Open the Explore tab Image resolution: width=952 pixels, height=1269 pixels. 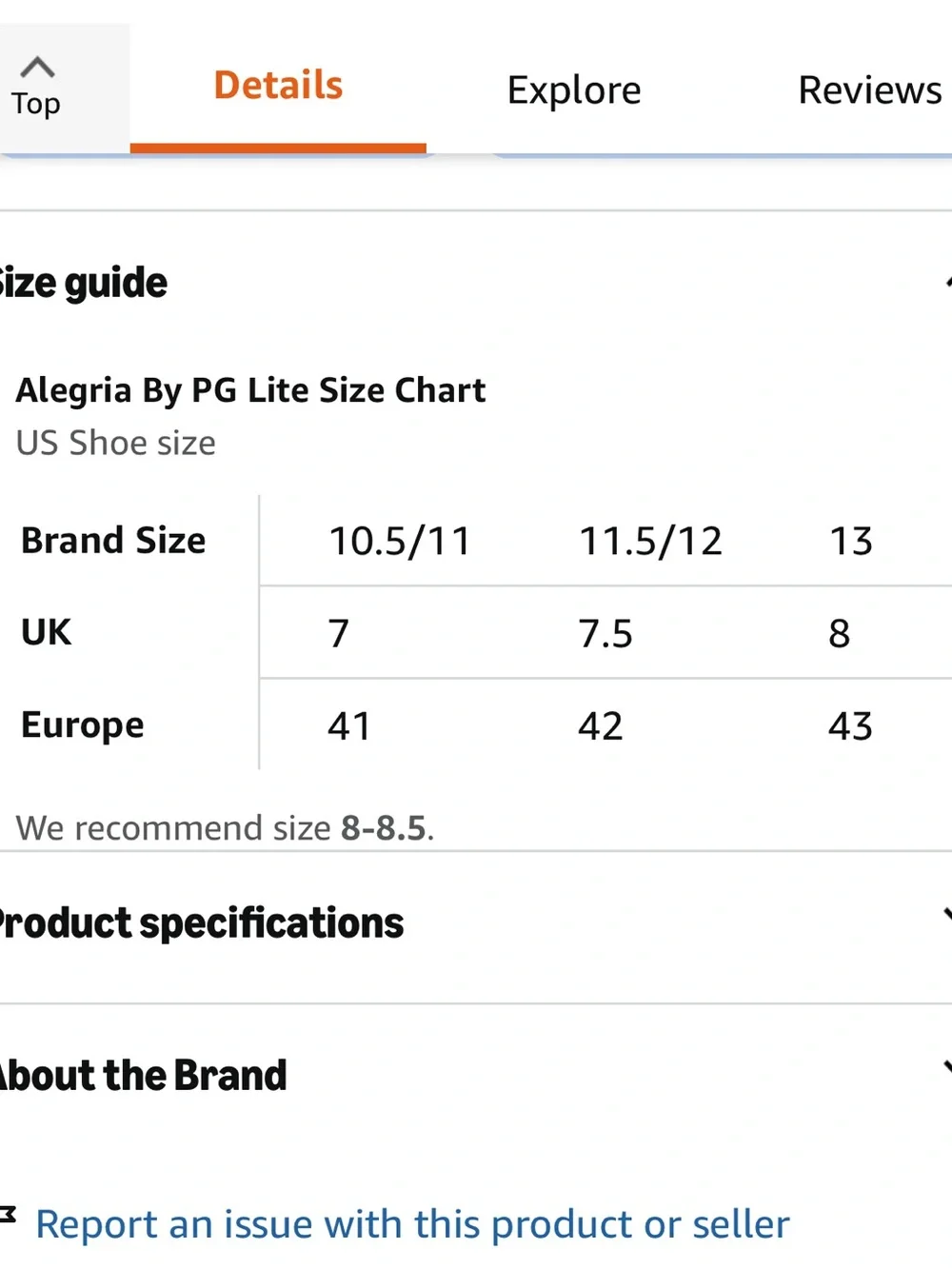tap(574, 90)
